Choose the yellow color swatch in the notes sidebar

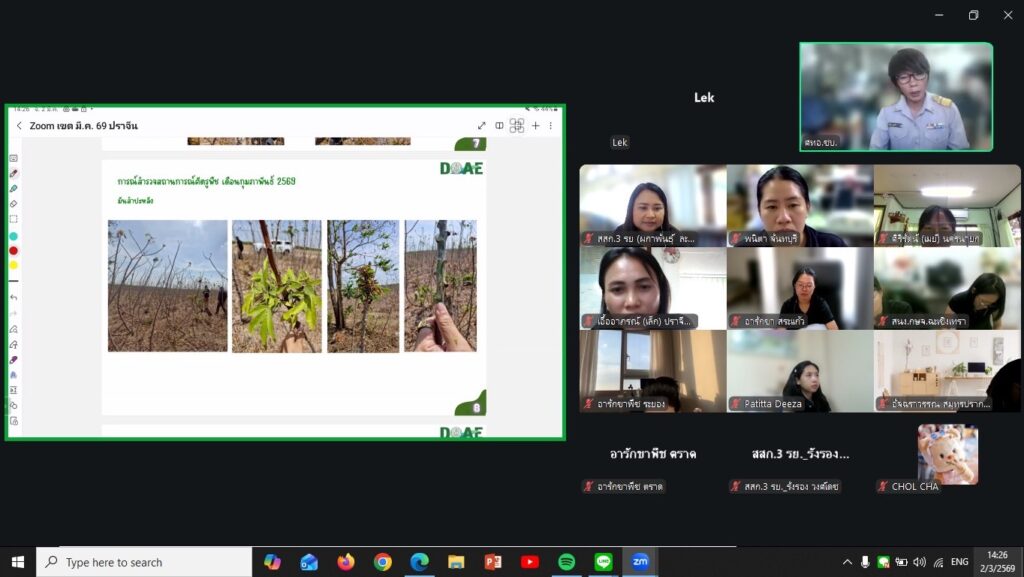click(14, 265)
